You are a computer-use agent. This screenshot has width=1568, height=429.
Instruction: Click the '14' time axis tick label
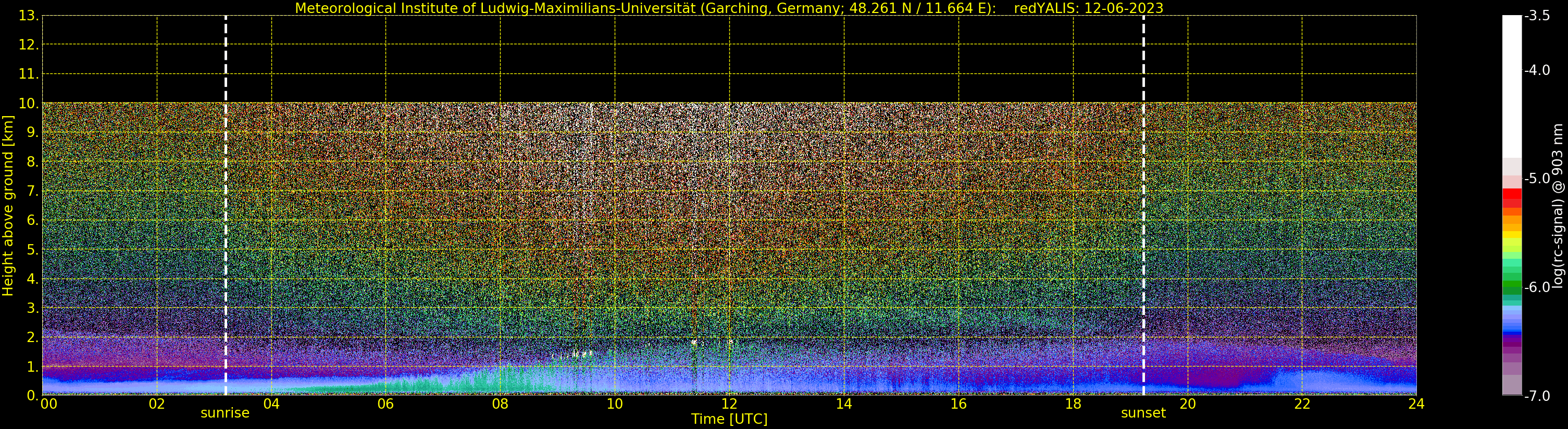[844, 404]
